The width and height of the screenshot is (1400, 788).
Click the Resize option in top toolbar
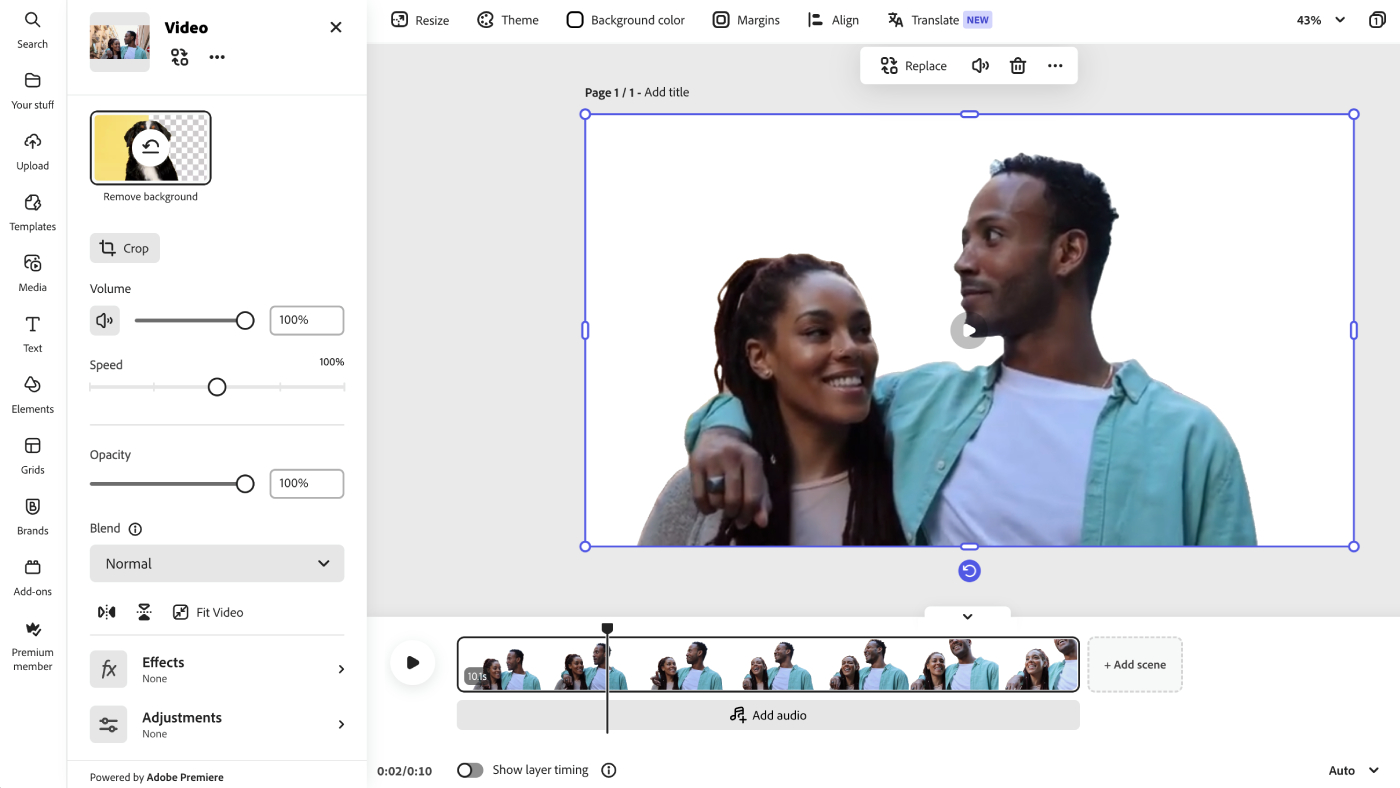420,20
